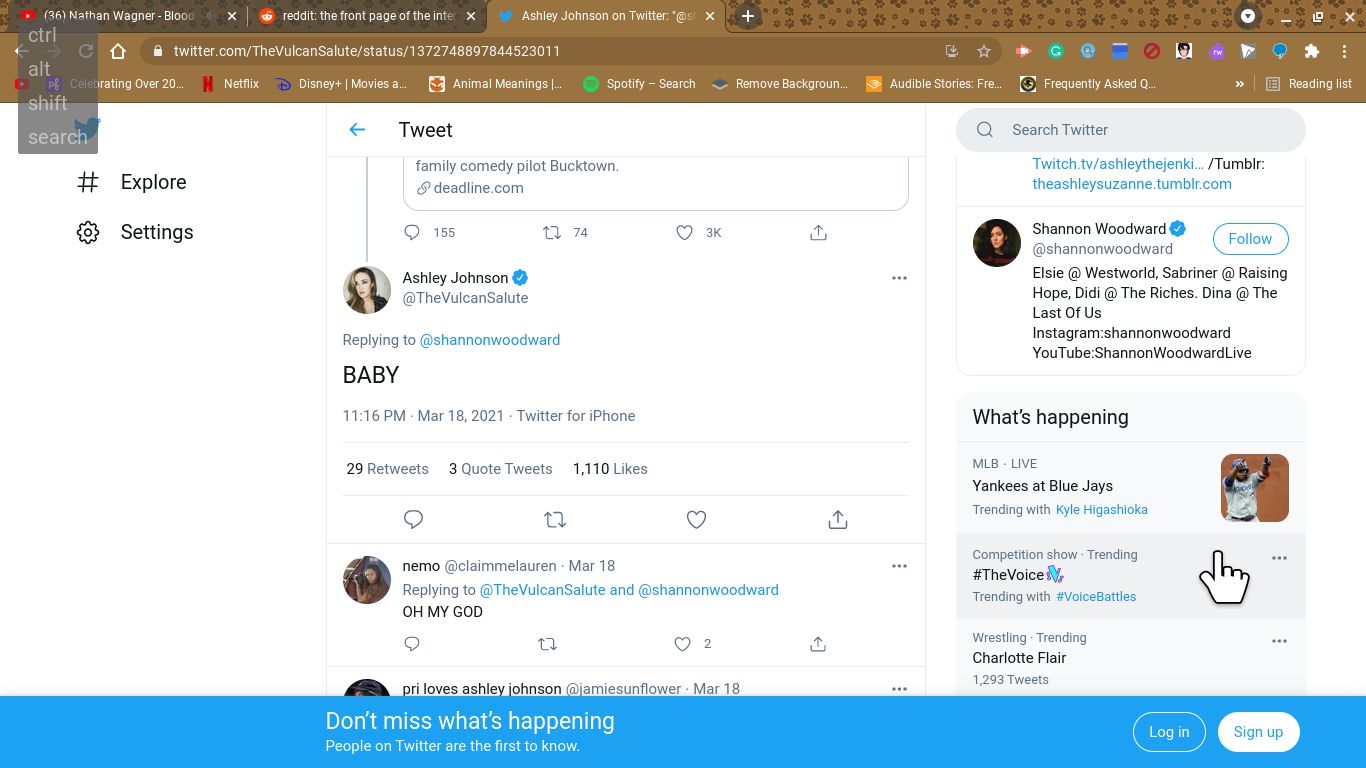Open more options for #TheVoice trend

point(1279,558)
